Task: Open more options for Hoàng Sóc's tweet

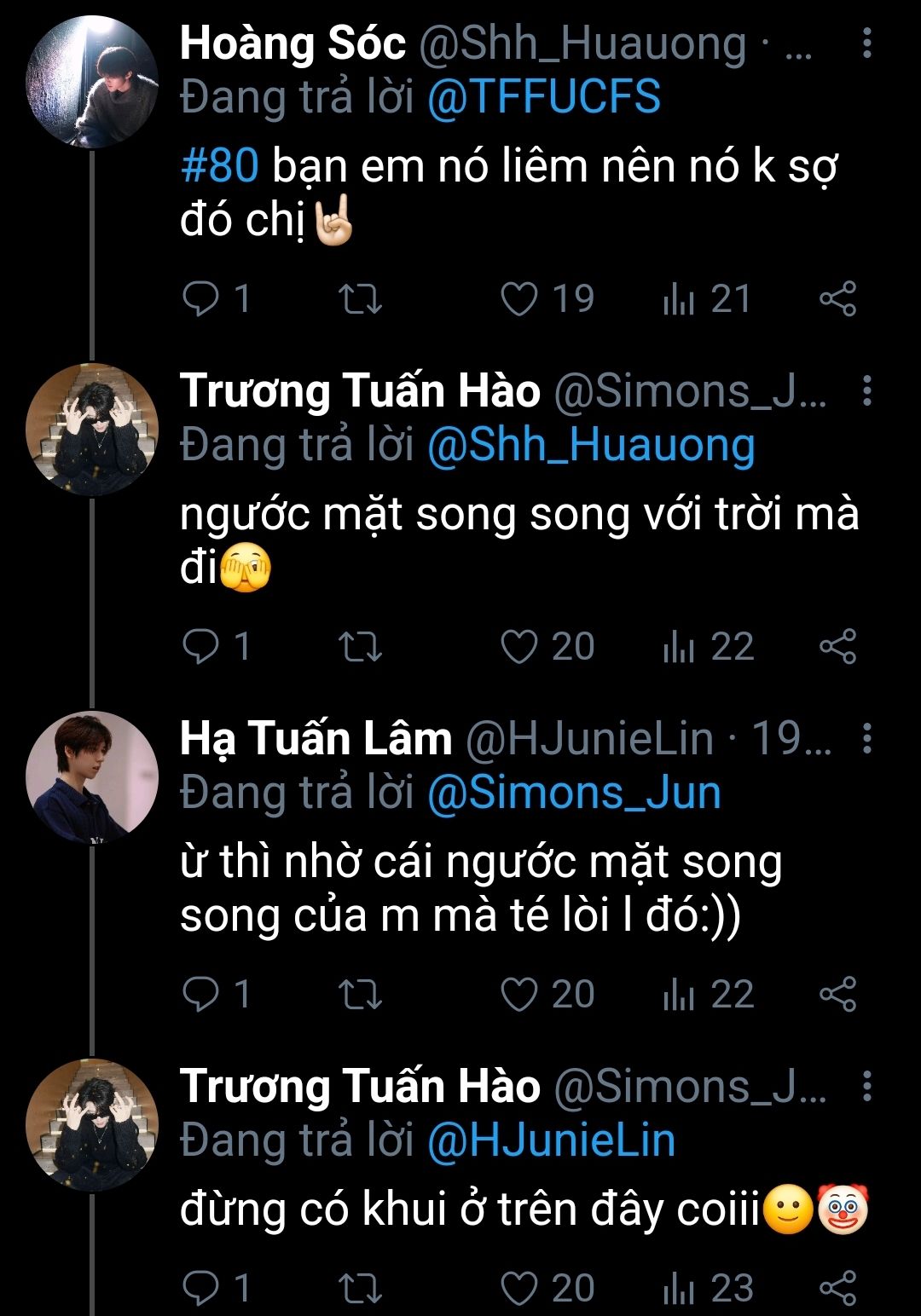Action: (867, 43)
